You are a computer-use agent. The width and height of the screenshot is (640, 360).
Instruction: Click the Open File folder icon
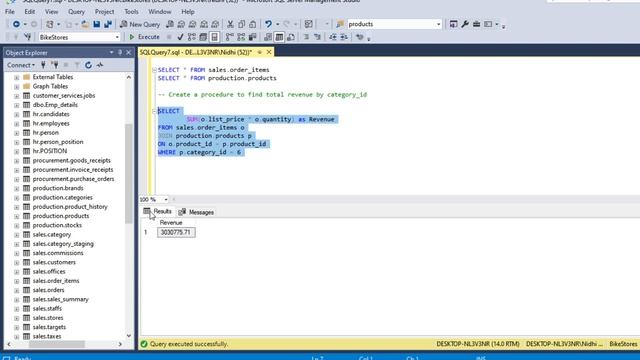coord(85,24)
